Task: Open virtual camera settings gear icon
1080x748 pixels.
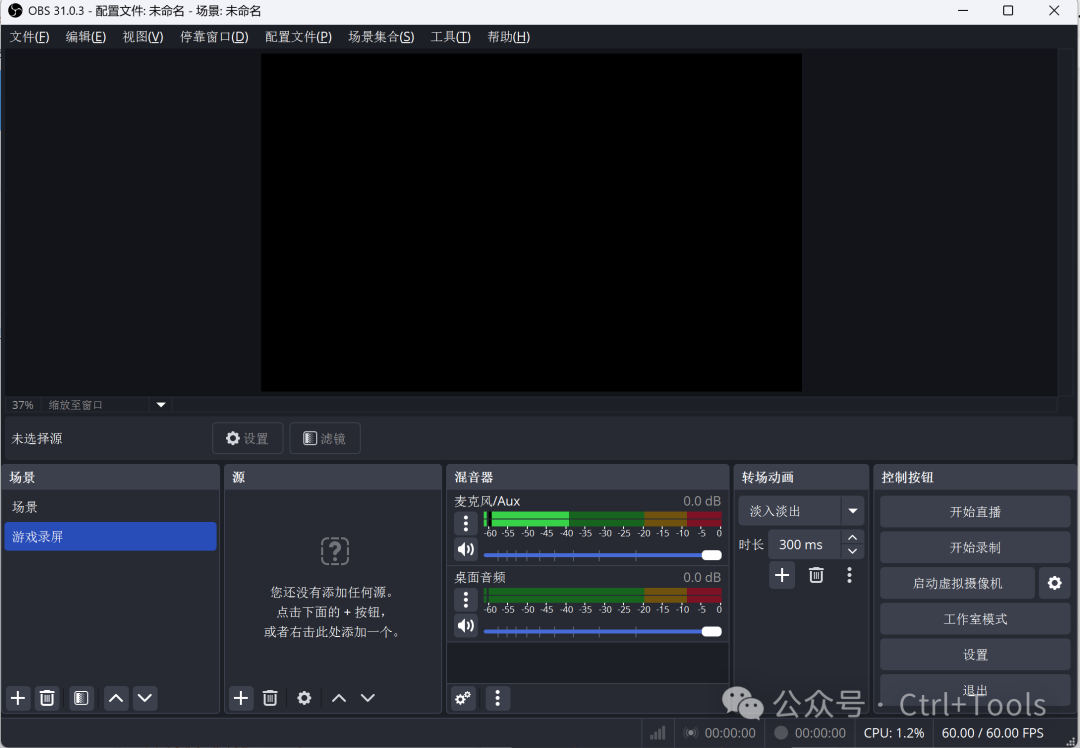Action: pyautogui.click(x=1054, y=583)
